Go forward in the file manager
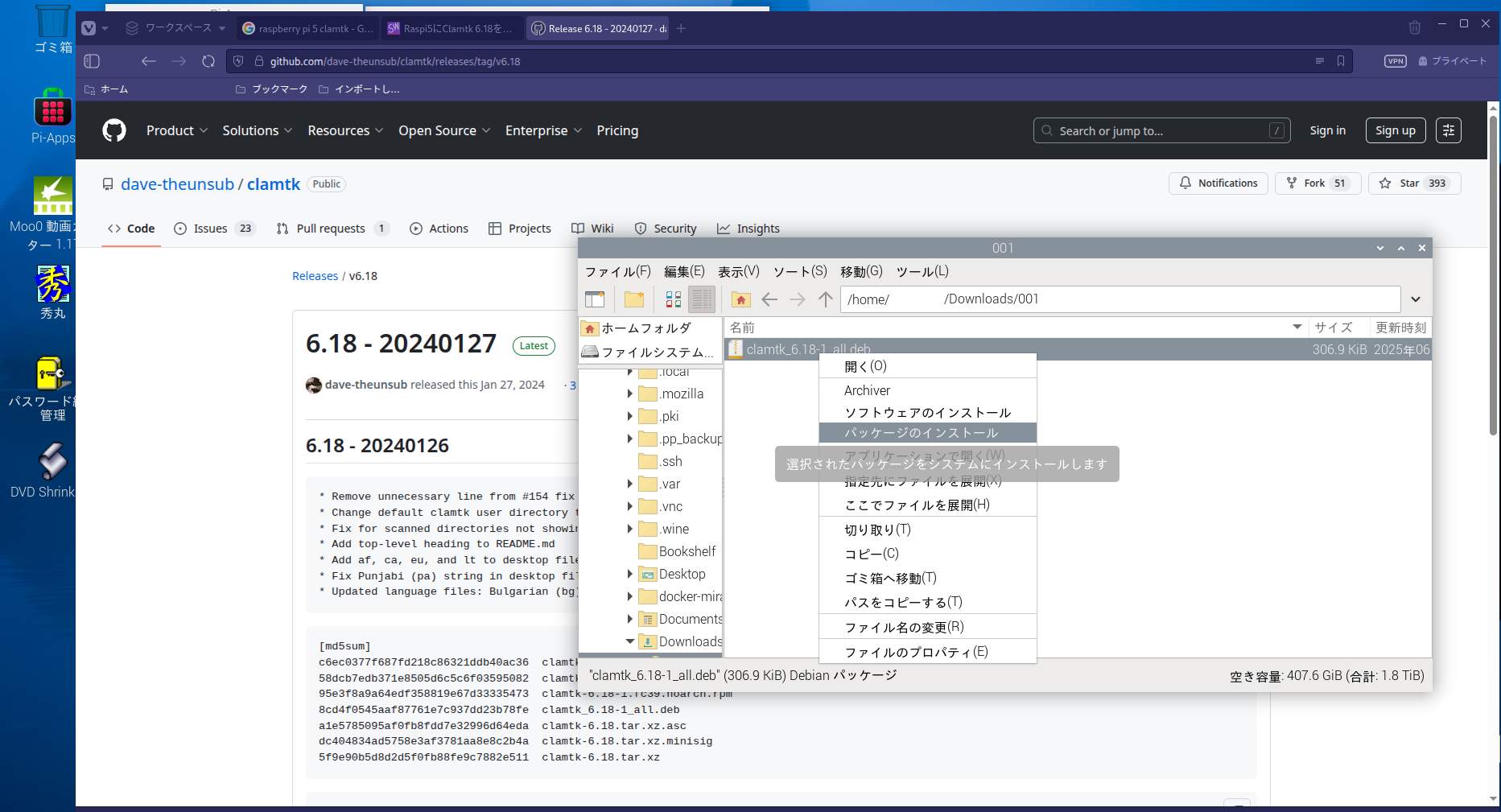 [x=798, y=299]
